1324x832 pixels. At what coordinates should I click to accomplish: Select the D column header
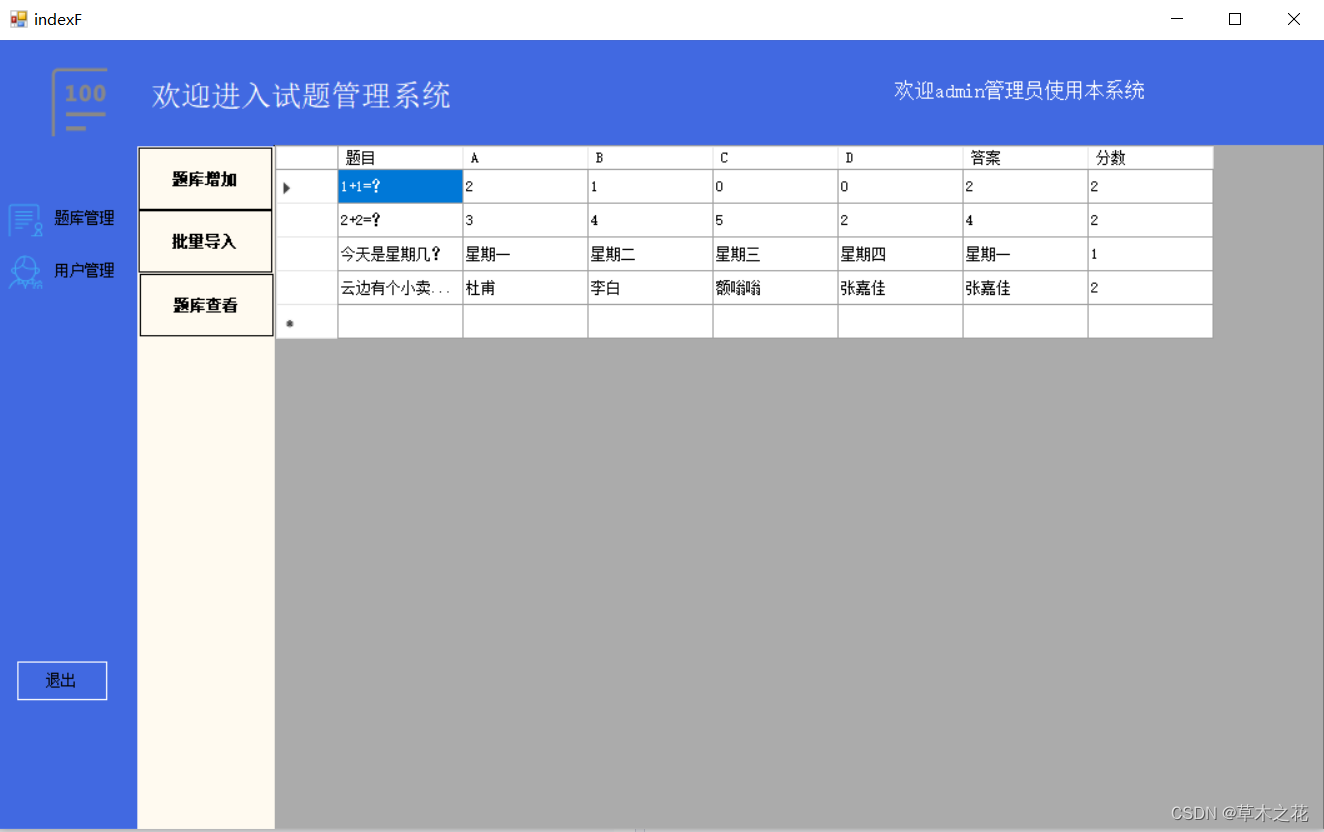[900, 158]
